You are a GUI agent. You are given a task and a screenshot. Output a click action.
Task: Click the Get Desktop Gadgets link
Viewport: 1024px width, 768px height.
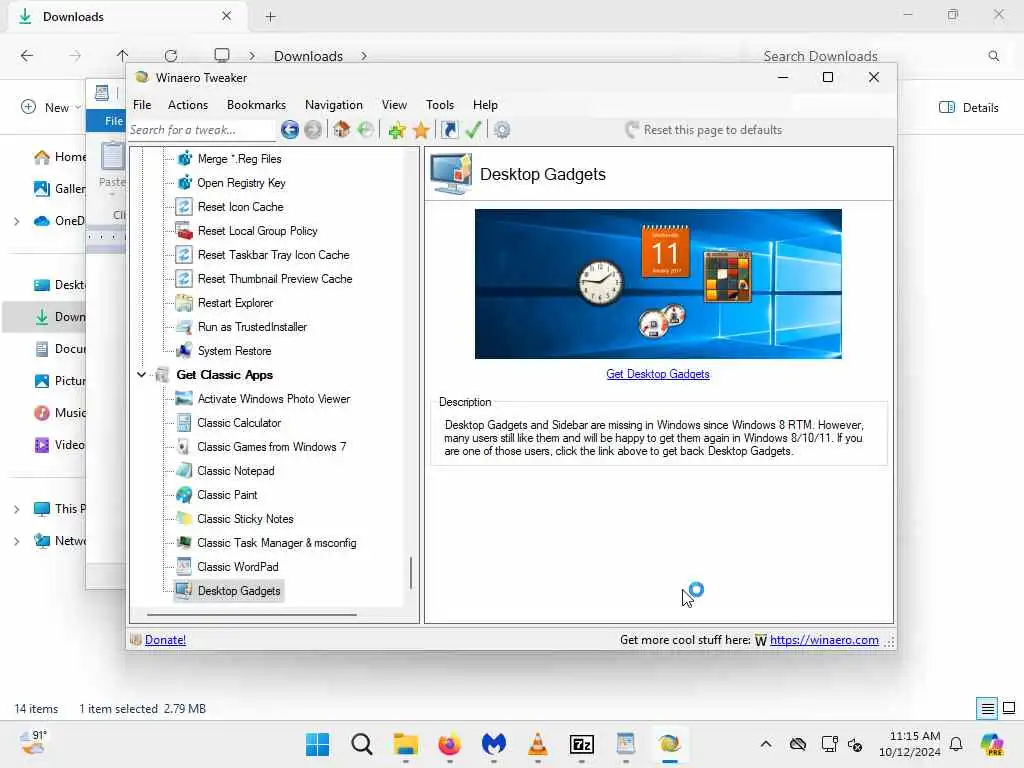coord(658,374)
